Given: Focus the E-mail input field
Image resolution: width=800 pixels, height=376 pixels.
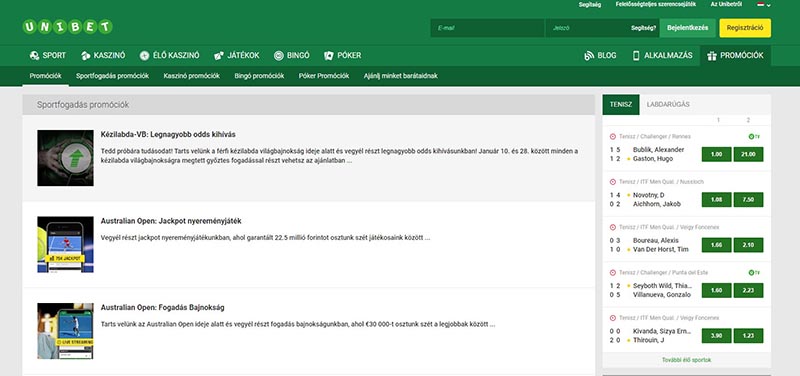Looking at the screenshot, I should point(487,28).
